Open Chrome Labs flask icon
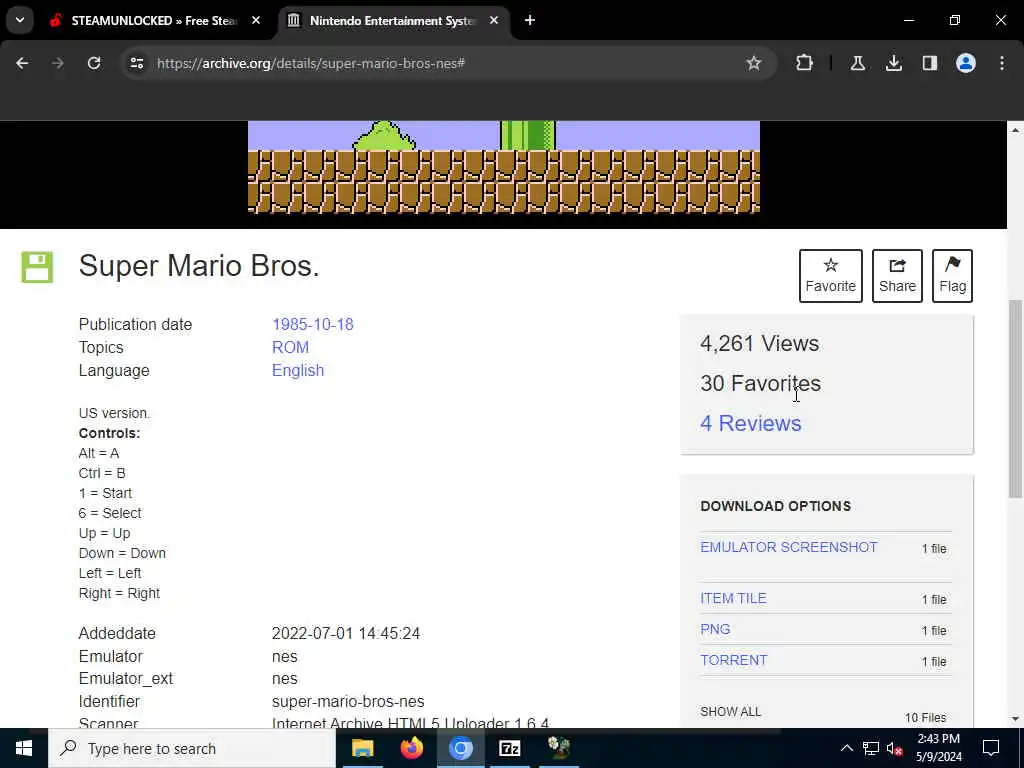The height and width of the screenshot is (768, 1024). click(857, 63)
